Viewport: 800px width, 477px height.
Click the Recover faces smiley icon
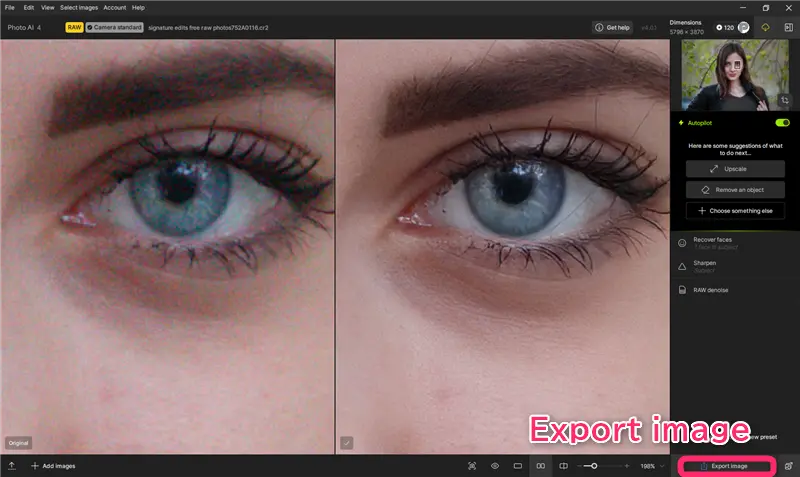tap(682, 243)
